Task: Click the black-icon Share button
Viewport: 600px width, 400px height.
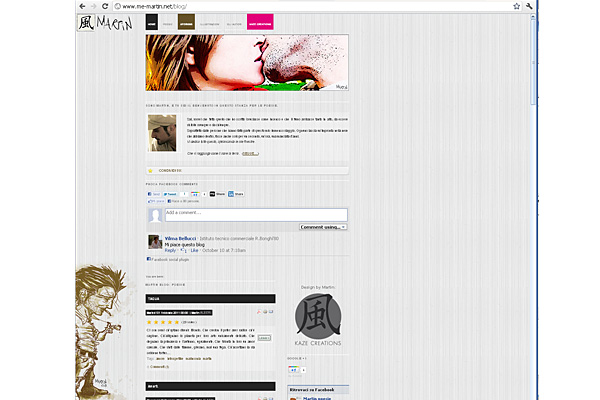Action: pos(217,194)
